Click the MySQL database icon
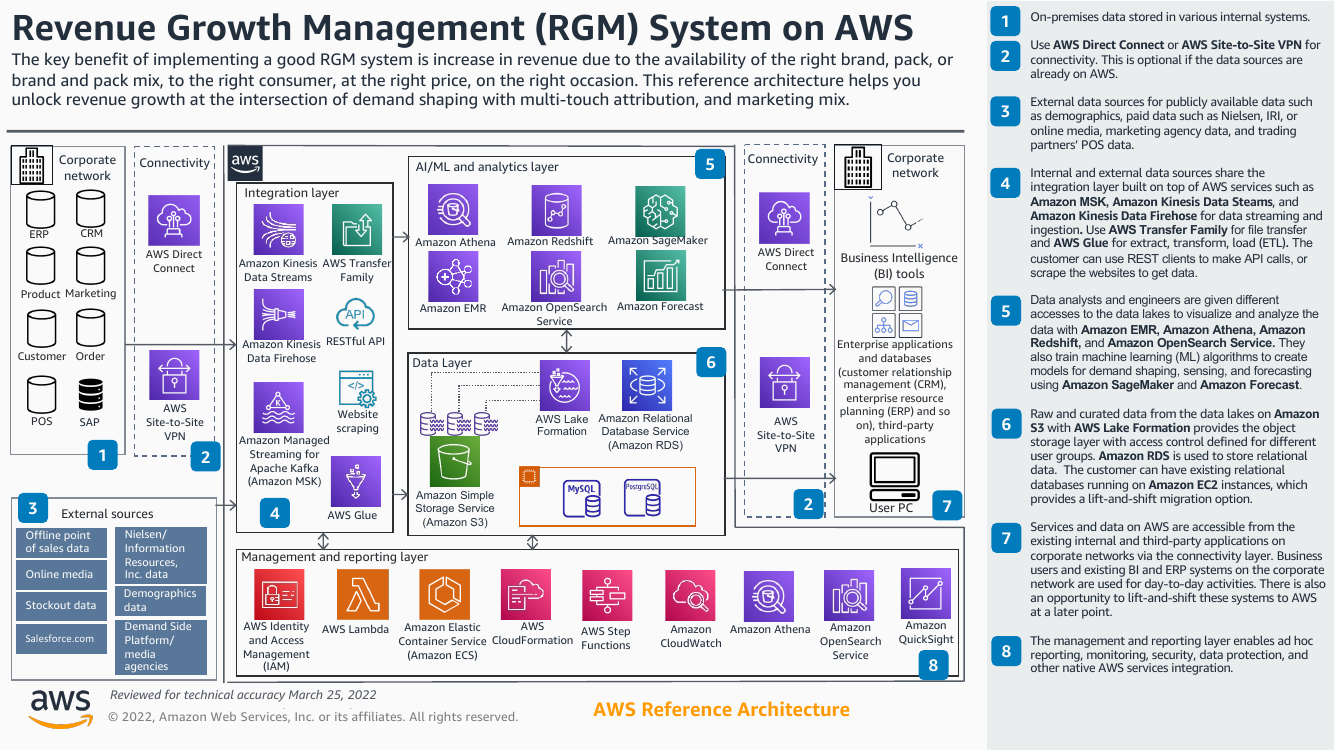1334x750 pixels. (582, 498)
